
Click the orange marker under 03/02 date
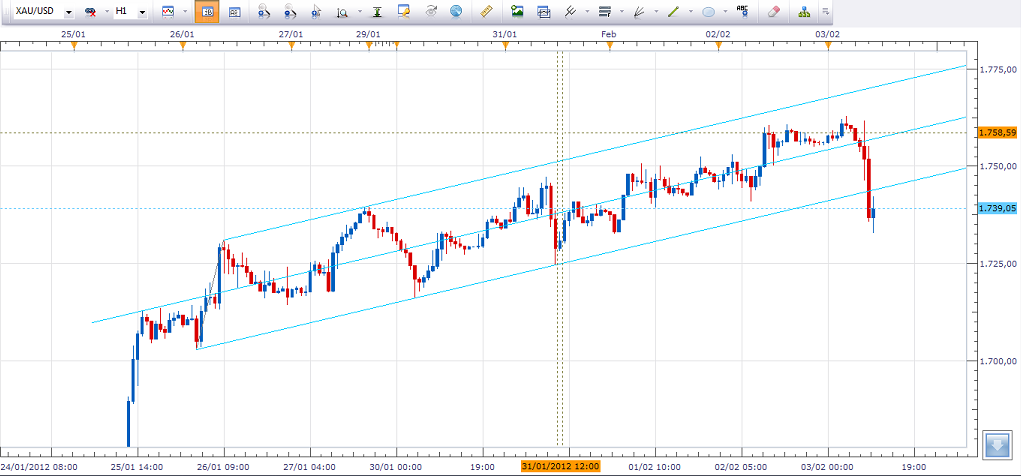(828, 45)
